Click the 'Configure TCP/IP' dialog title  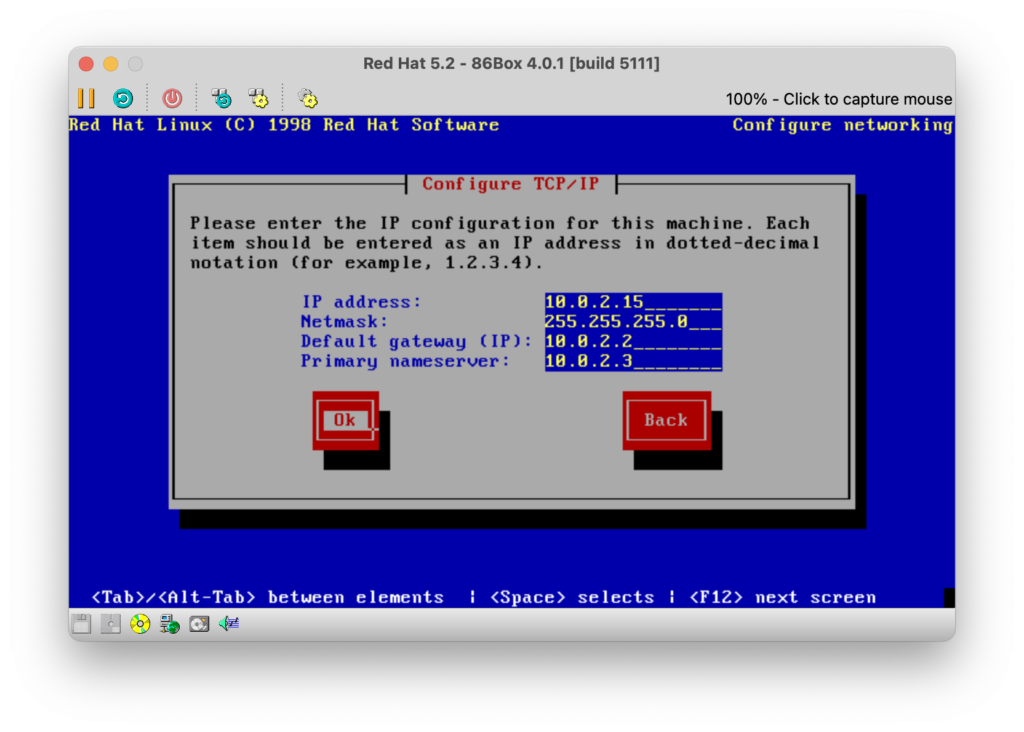(x=511, y=184)
